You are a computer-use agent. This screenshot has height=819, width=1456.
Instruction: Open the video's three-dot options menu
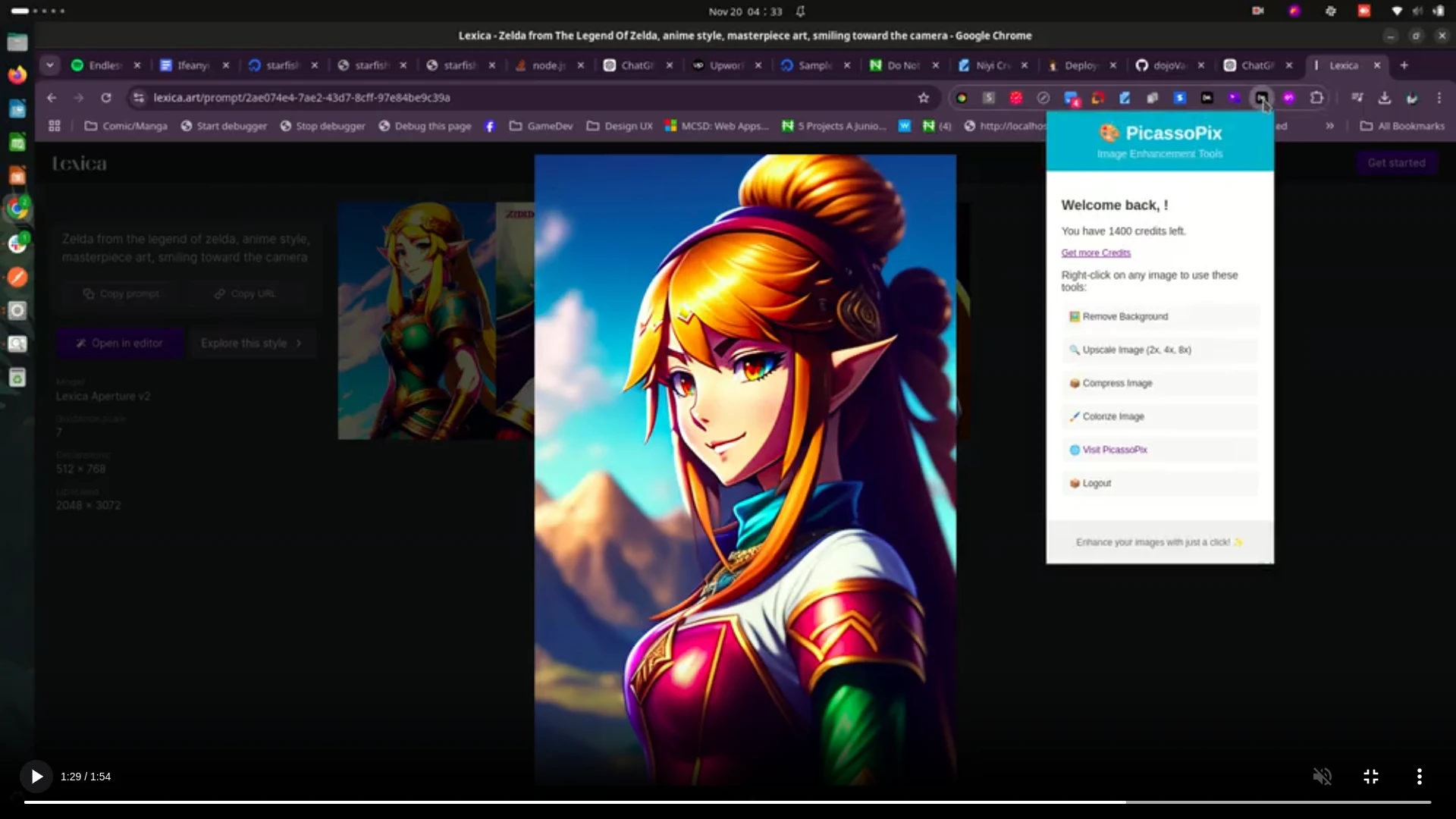click(x=1420, y=776)
